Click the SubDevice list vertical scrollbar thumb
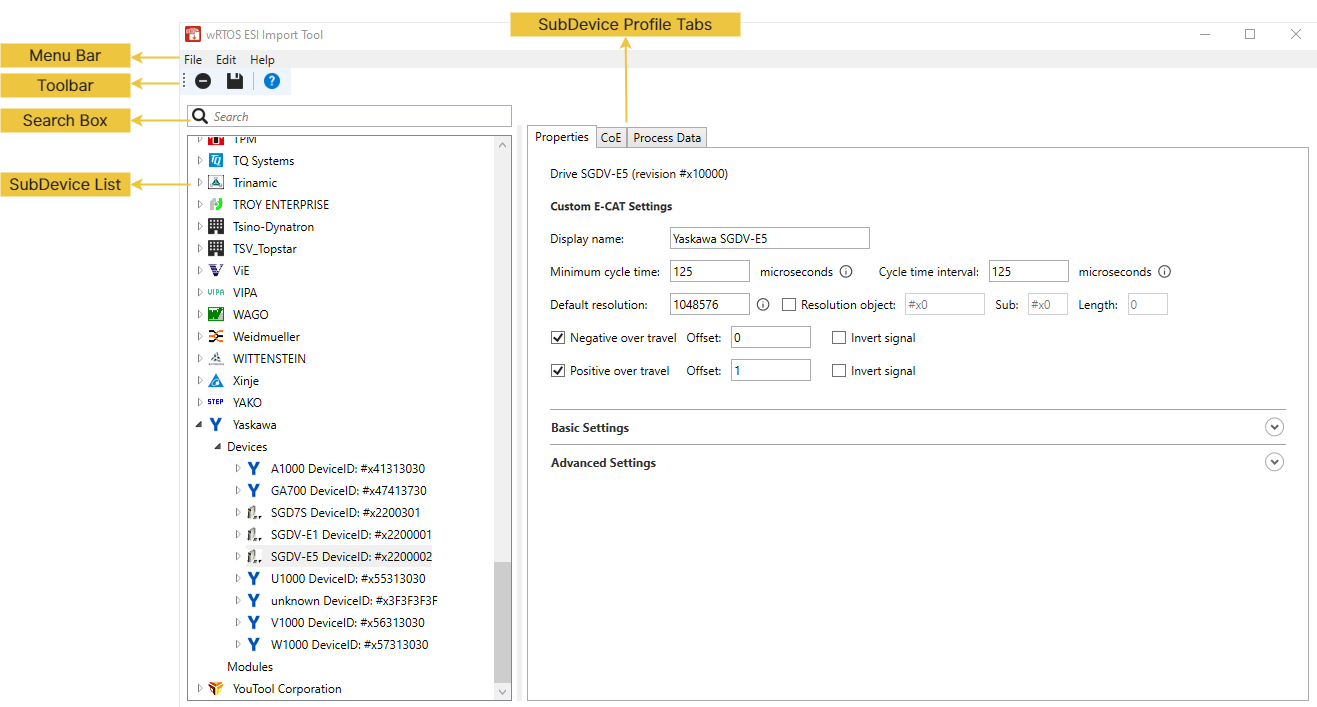1317x707 pixels. (x=502, y=620)
